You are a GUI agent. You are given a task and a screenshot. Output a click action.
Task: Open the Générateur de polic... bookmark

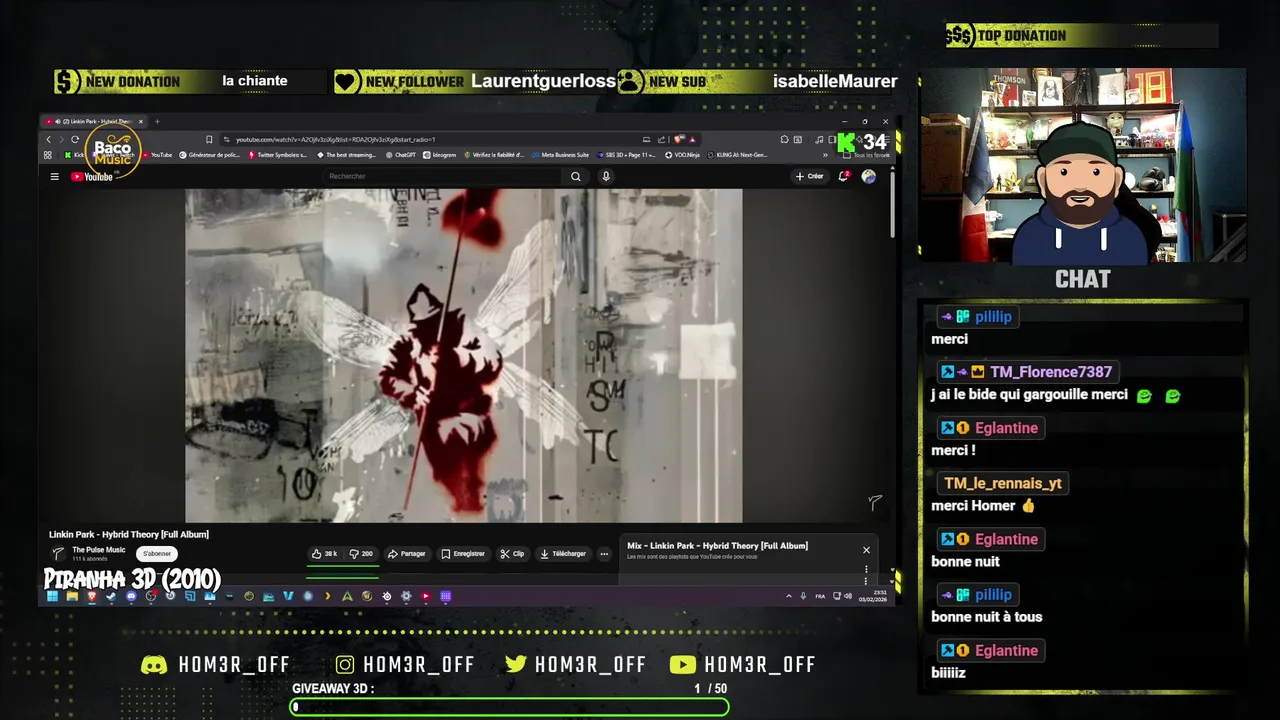coord(210,155)
